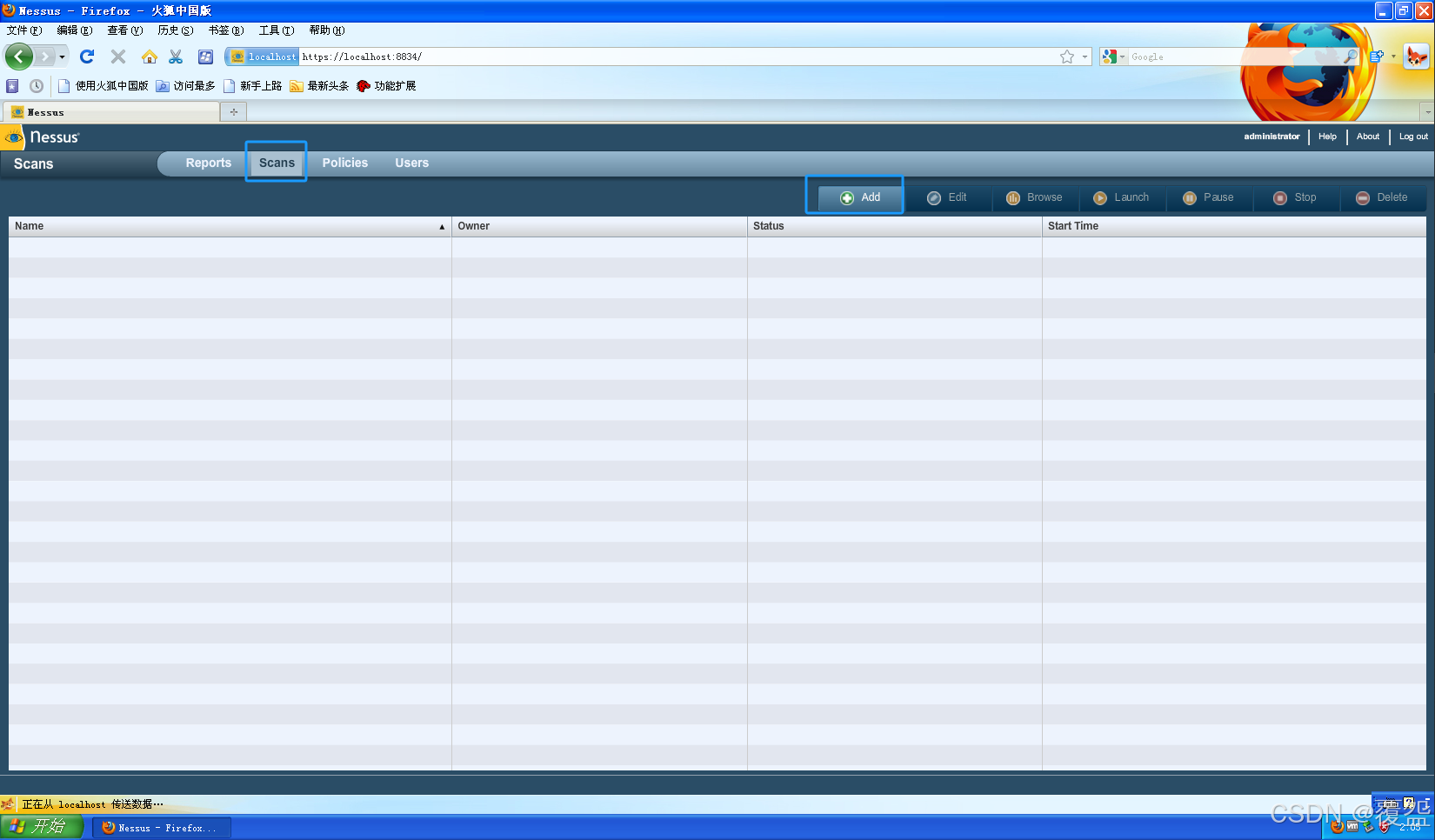Image resolution: width=1435 pixels, height=840 pixels.
Task: Reload the page with the refresh icon
Action: (87, 57)
